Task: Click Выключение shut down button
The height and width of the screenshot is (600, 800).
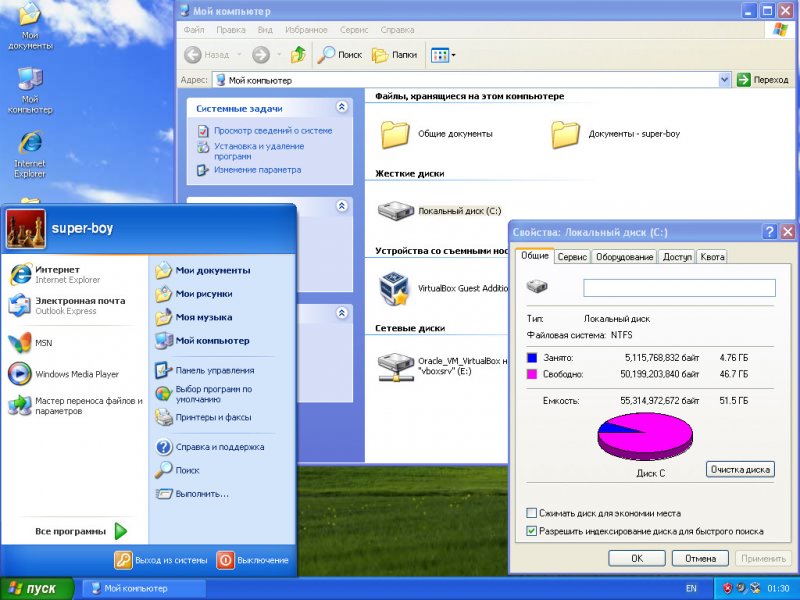Action: [x=253, y=560]
